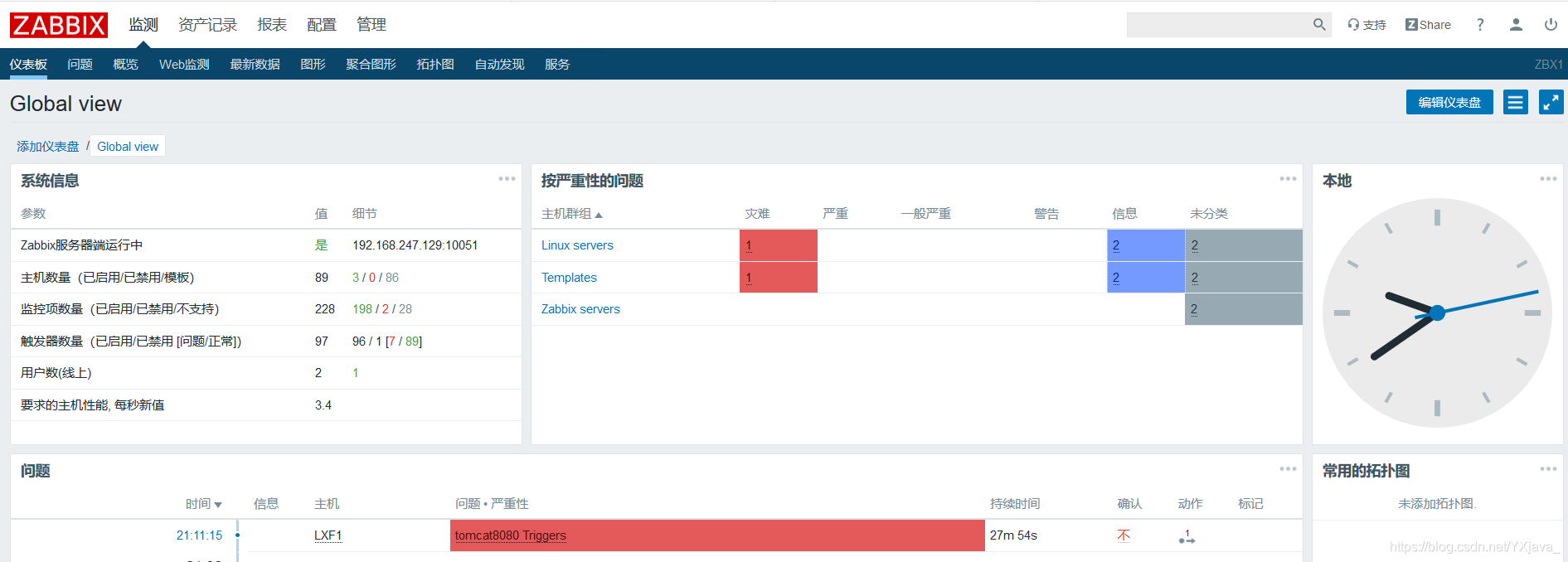Click the action arrow icon for tomcat8080

1187,536
